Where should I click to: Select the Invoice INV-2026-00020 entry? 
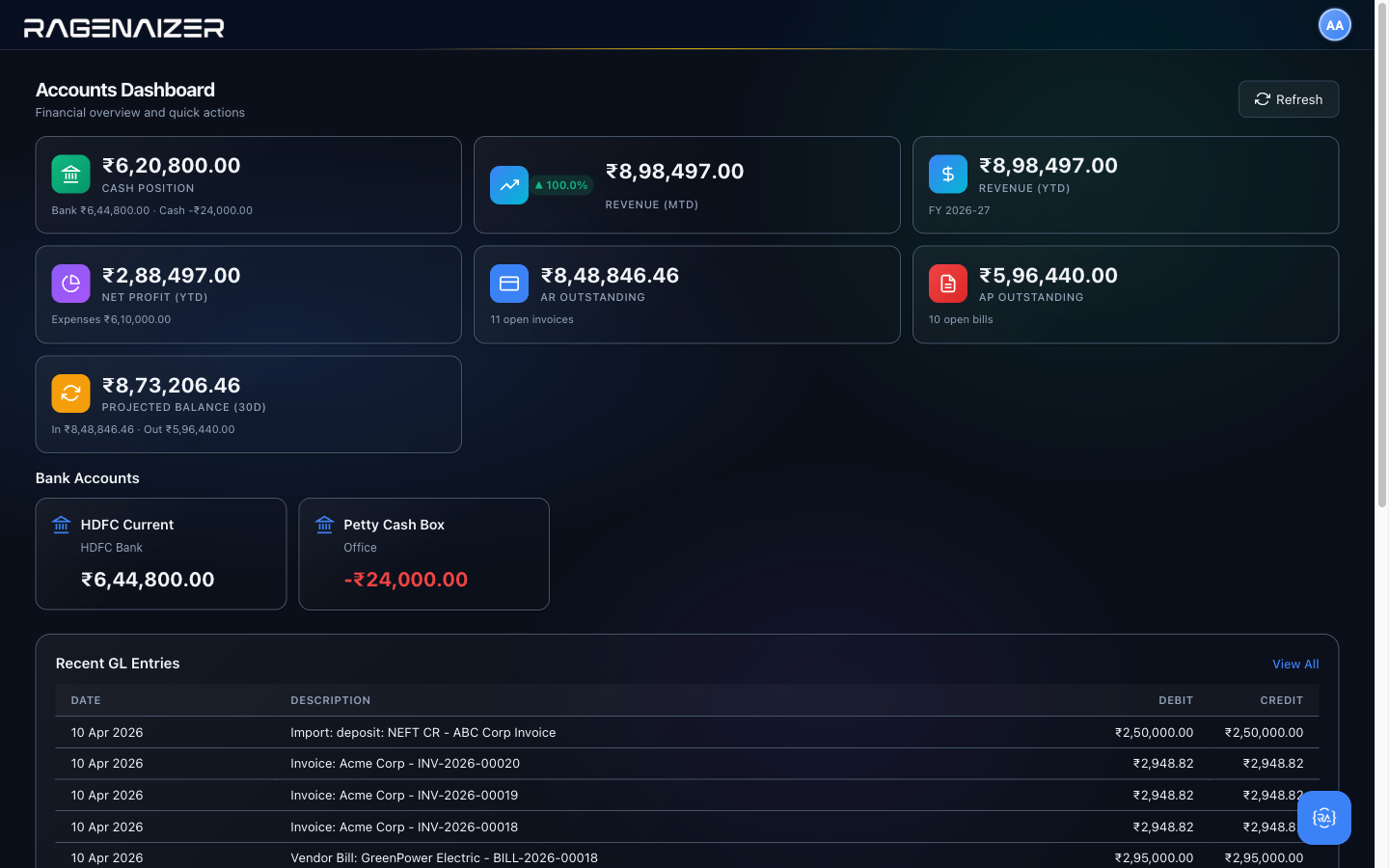pos(687,764)
